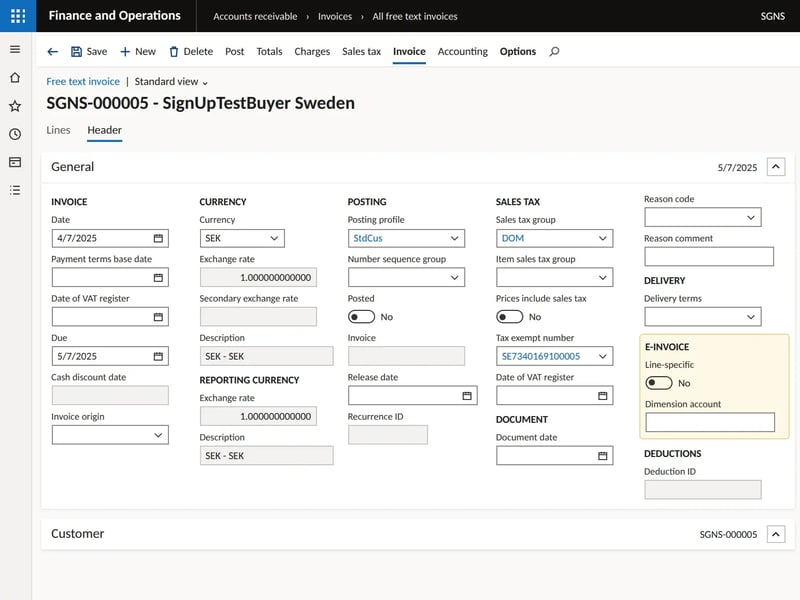This screenshot has width=800, height=600.
Task: Click the Dimension account field
Action: pos(710,422)
